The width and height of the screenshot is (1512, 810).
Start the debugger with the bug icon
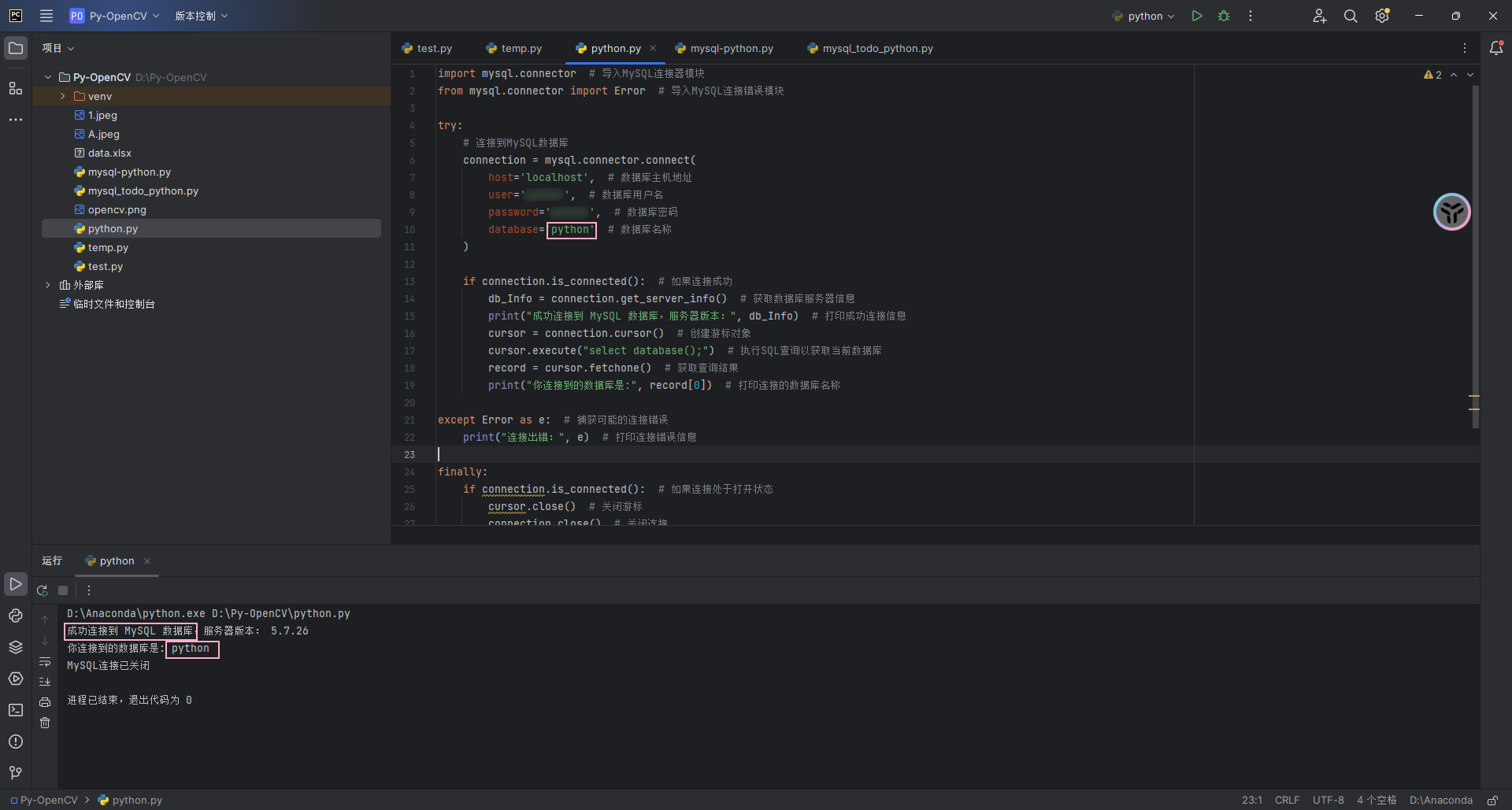[1224, 16]
